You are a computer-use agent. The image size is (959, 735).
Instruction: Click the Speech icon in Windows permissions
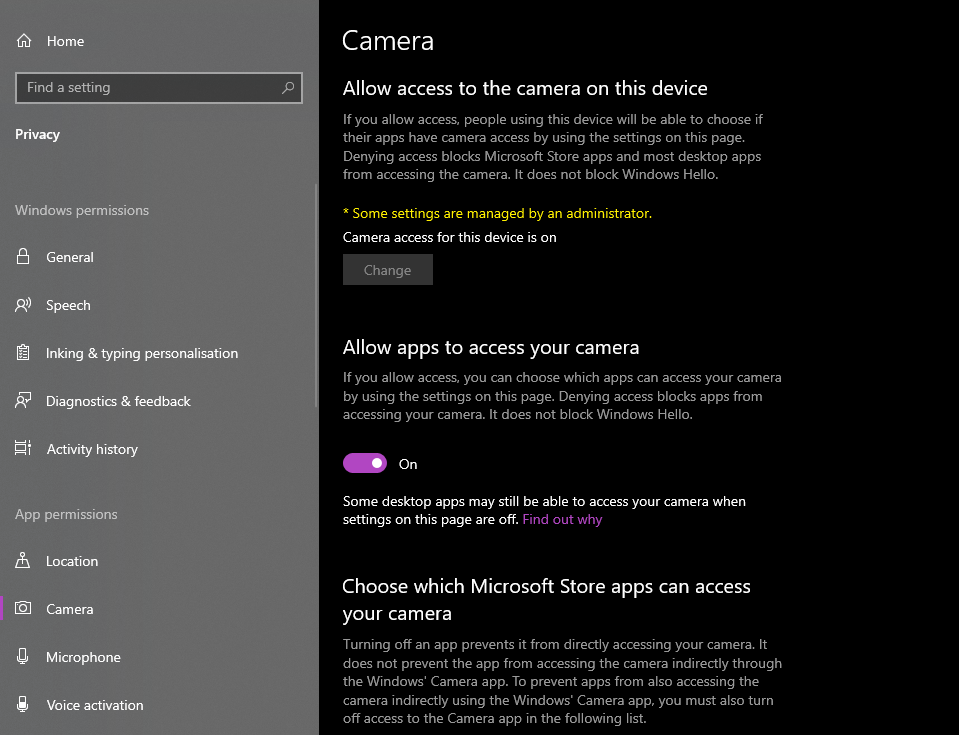pos(21,305)
